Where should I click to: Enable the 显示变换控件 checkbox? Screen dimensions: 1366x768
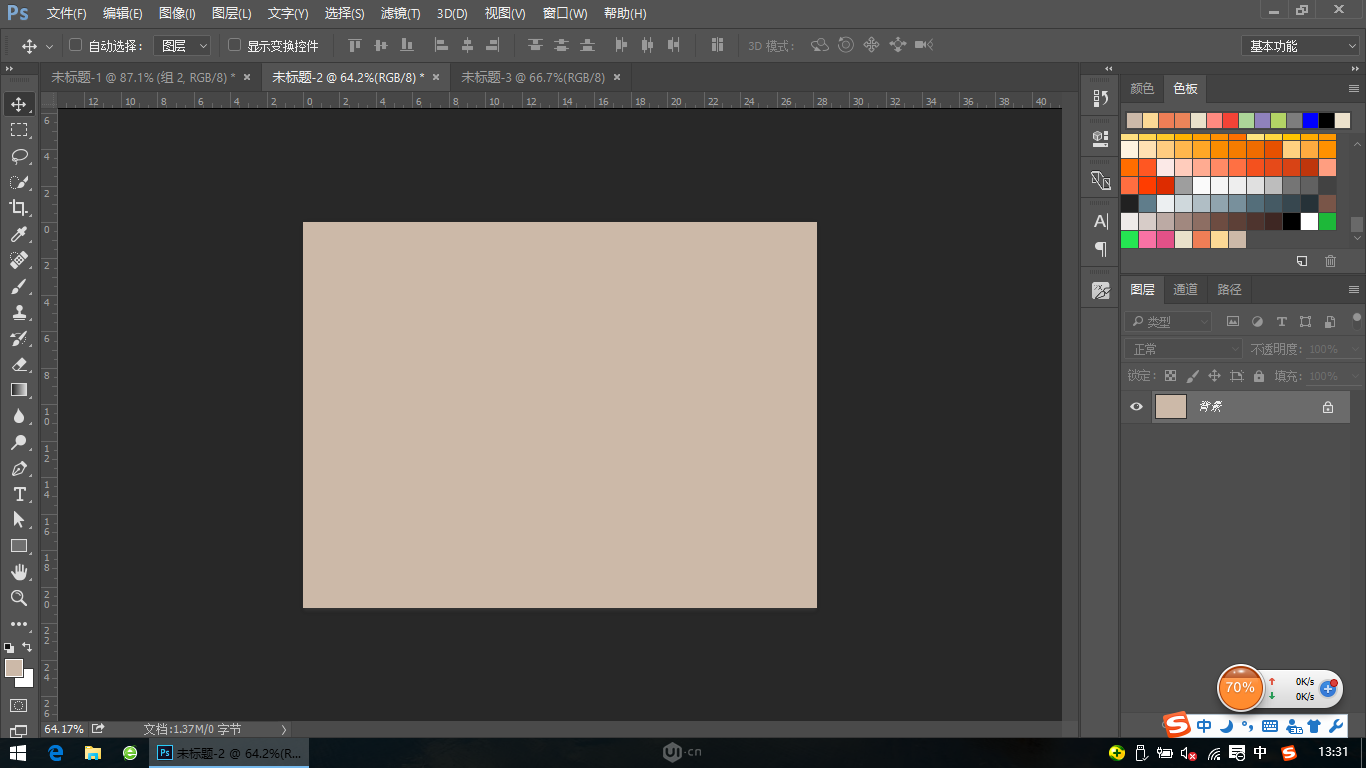[235, 45]
